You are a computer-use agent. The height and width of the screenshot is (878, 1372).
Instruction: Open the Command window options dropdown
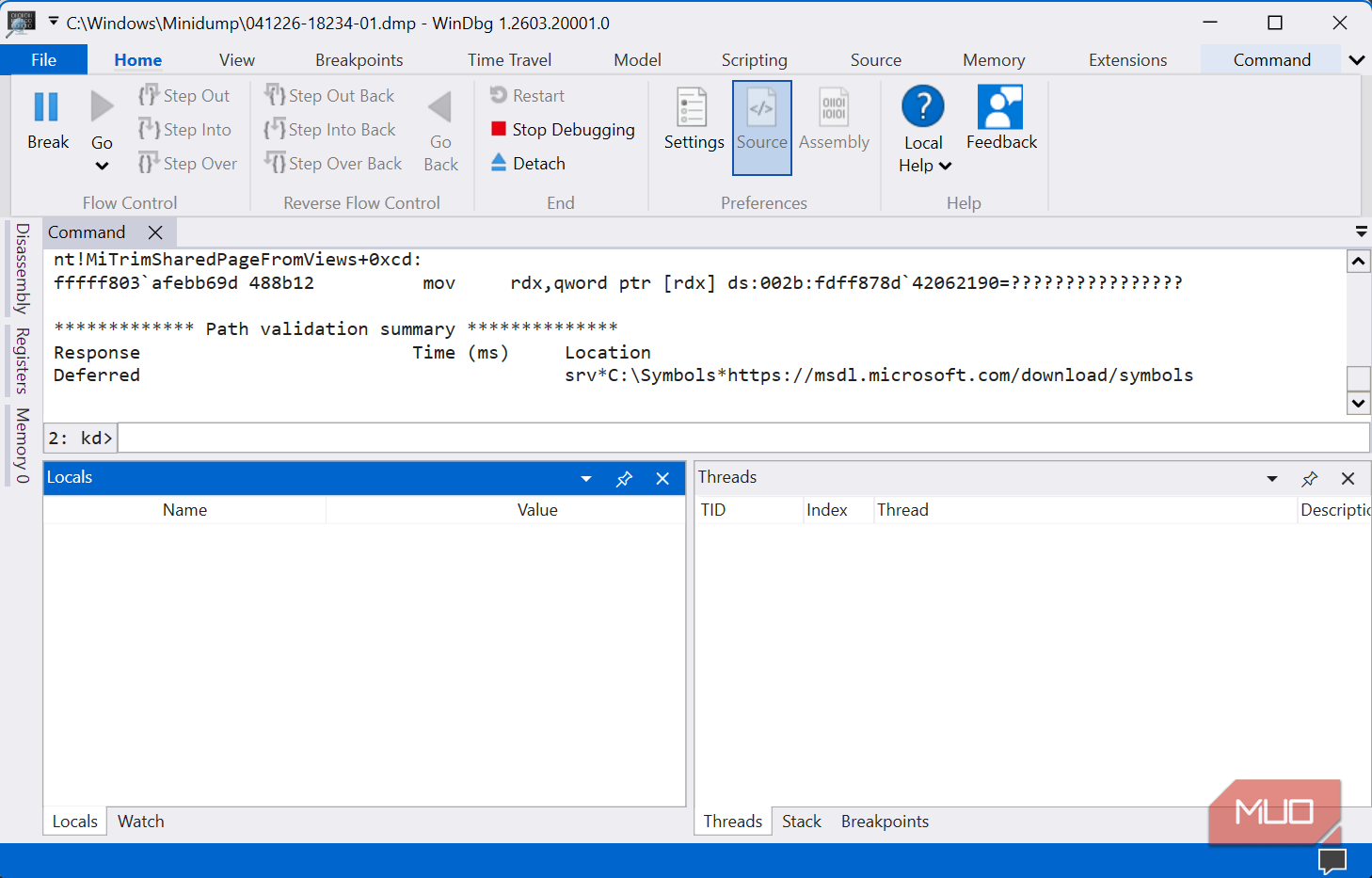tap(1361, 231)
